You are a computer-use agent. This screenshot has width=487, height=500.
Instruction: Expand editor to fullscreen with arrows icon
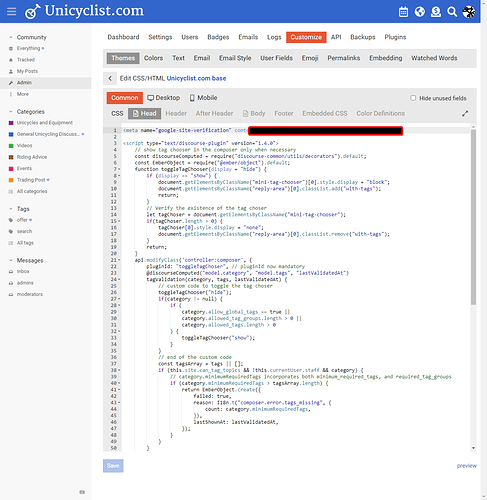click(x=465, y=113)
